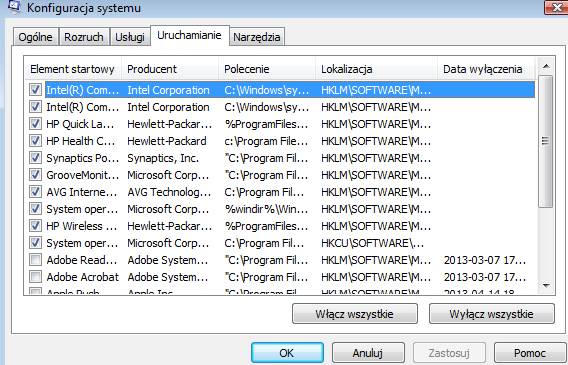The height and width of the screenshot is (365, 568).
Task: Sort by Producent column header
Action: (x=170, y=69)
